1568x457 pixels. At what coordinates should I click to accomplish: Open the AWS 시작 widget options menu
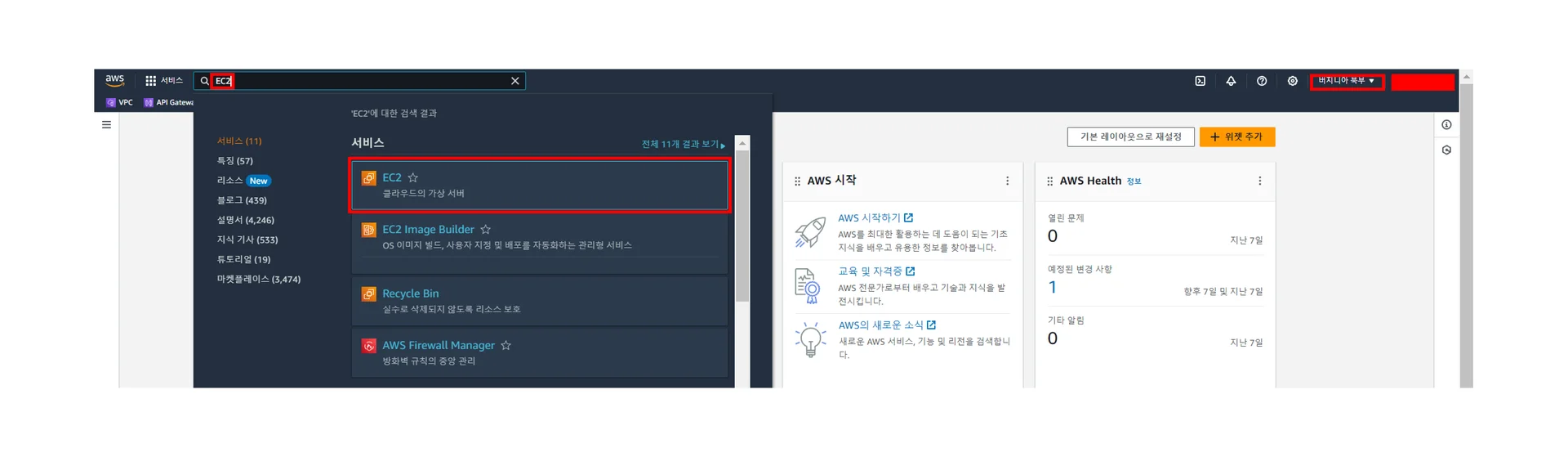point(1007,181)
